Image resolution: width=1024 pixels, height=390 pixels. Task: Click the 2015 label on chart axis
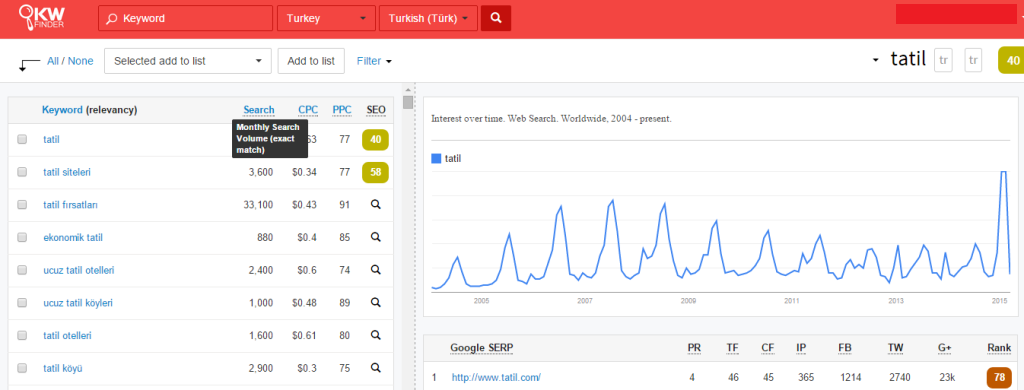tap(999, 301)
